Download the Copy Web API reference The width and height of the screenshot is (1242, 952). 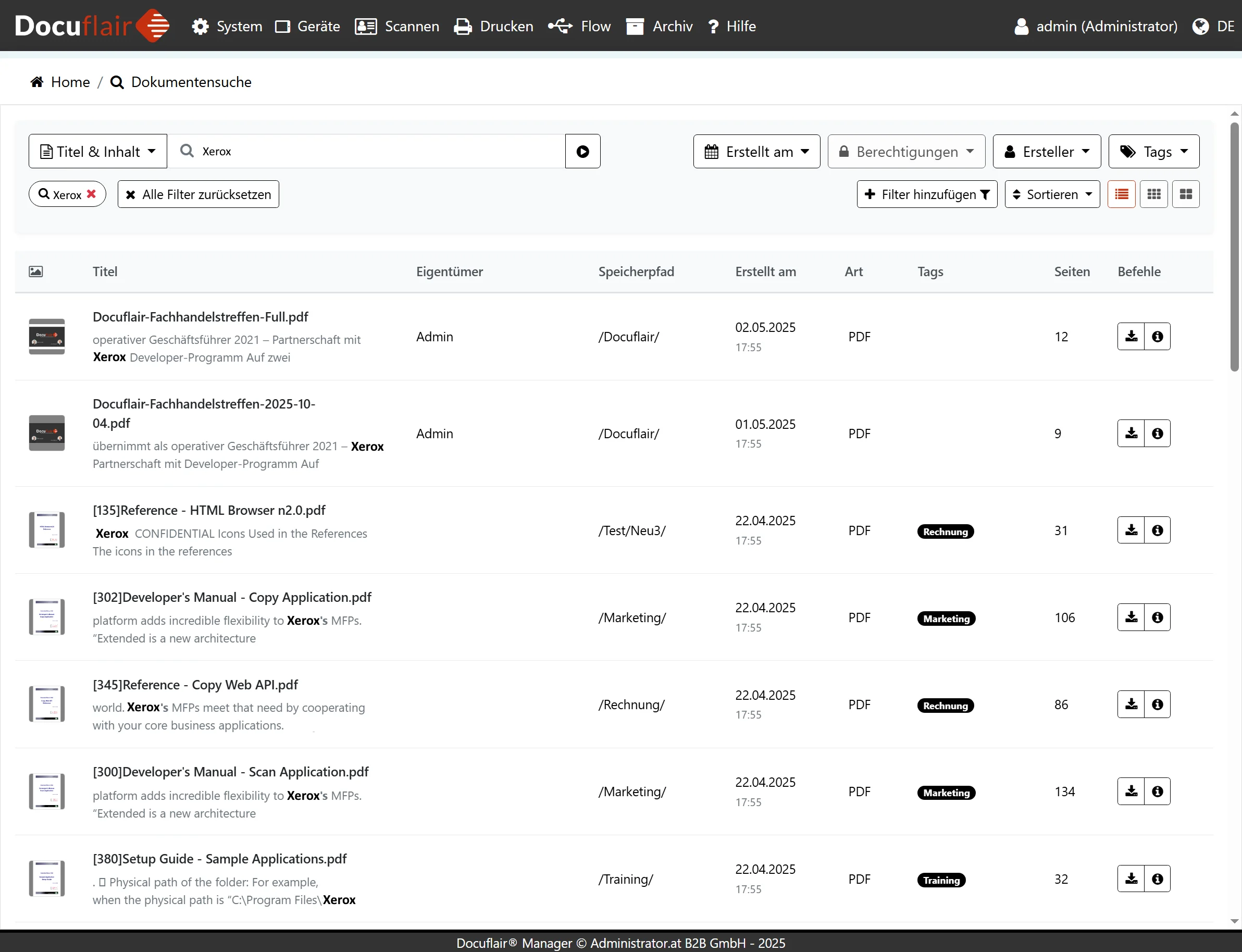click(x=1131, y=704)
